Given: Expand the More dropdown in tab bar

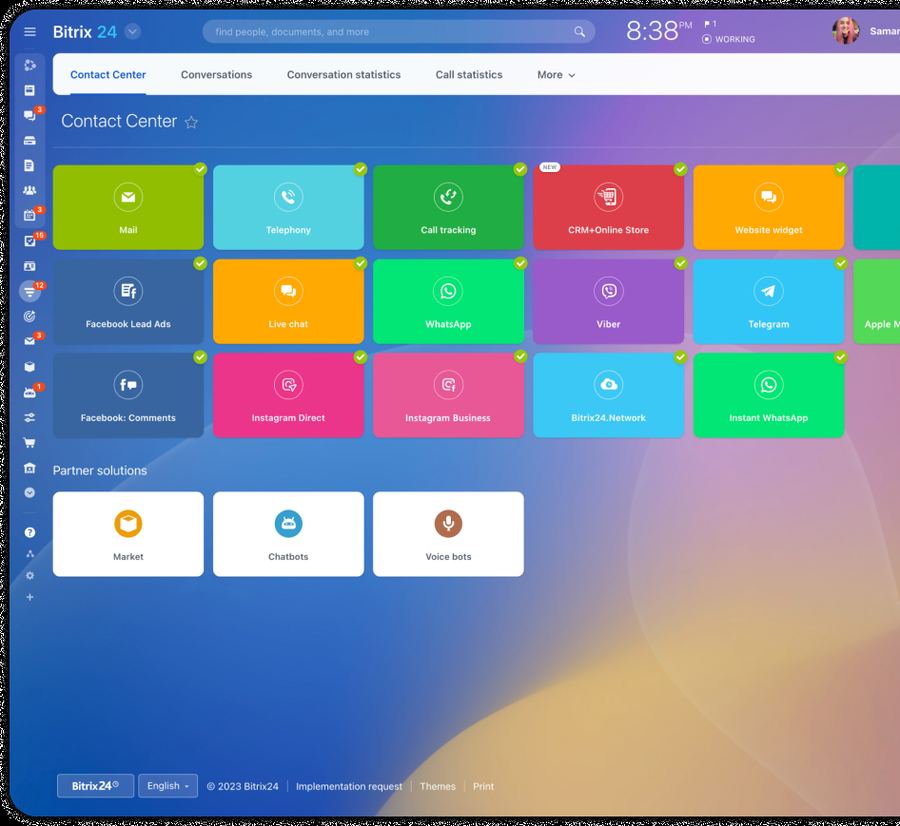Looking at the screenshot, I should click(x=556, y=75).
